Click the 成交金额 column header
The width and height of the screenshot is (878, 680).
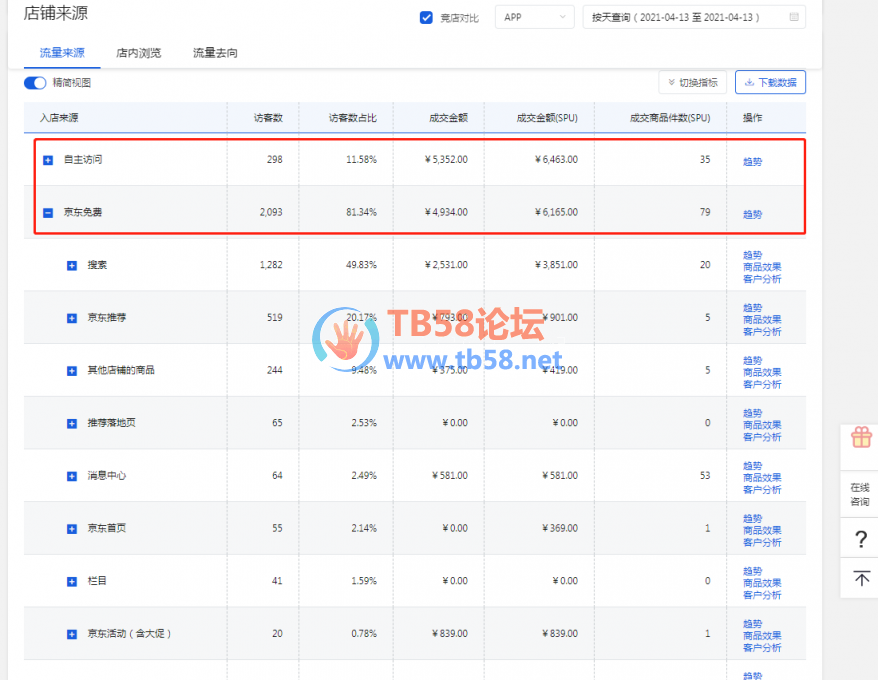tap(449, 118)
